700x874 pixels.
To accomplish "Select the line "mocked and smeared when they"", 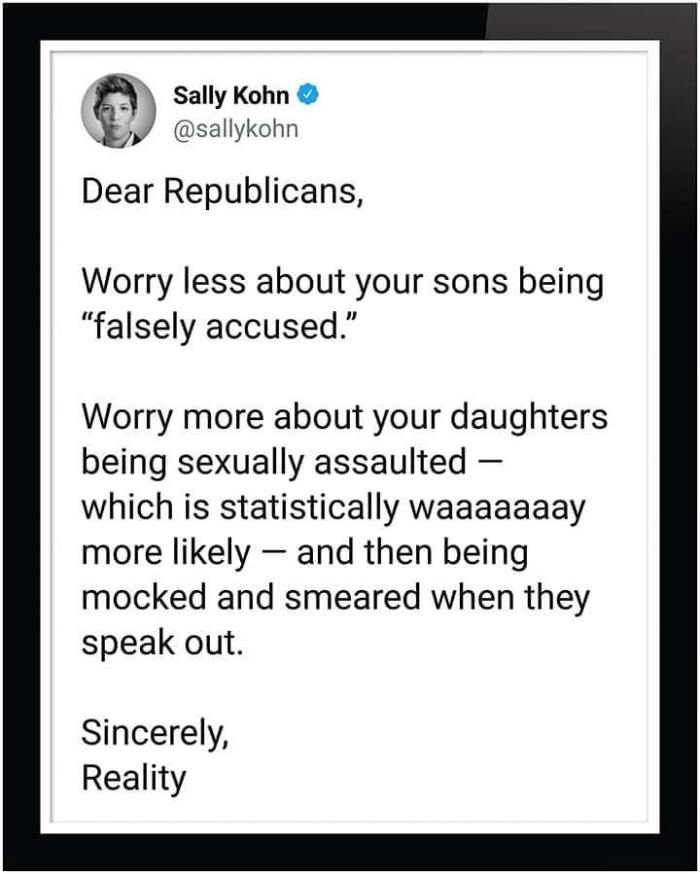I will [x=335, y=597].
